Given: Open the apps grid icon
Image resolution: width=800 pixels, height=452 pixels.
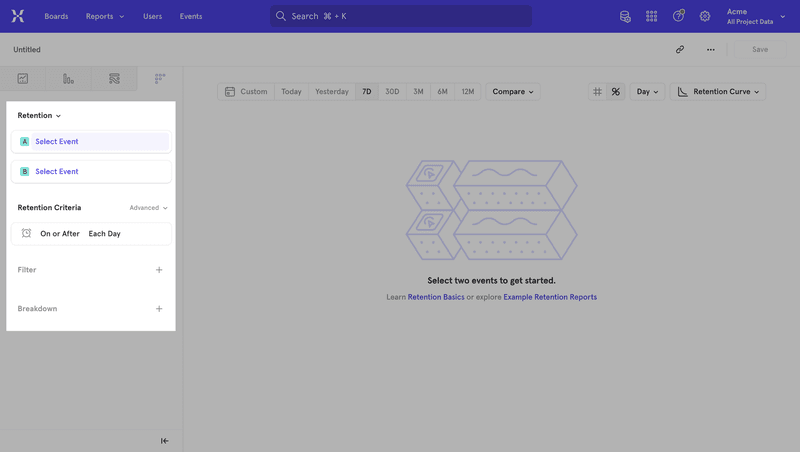Looking at the screenshot, I should click(x=652, y=16).
